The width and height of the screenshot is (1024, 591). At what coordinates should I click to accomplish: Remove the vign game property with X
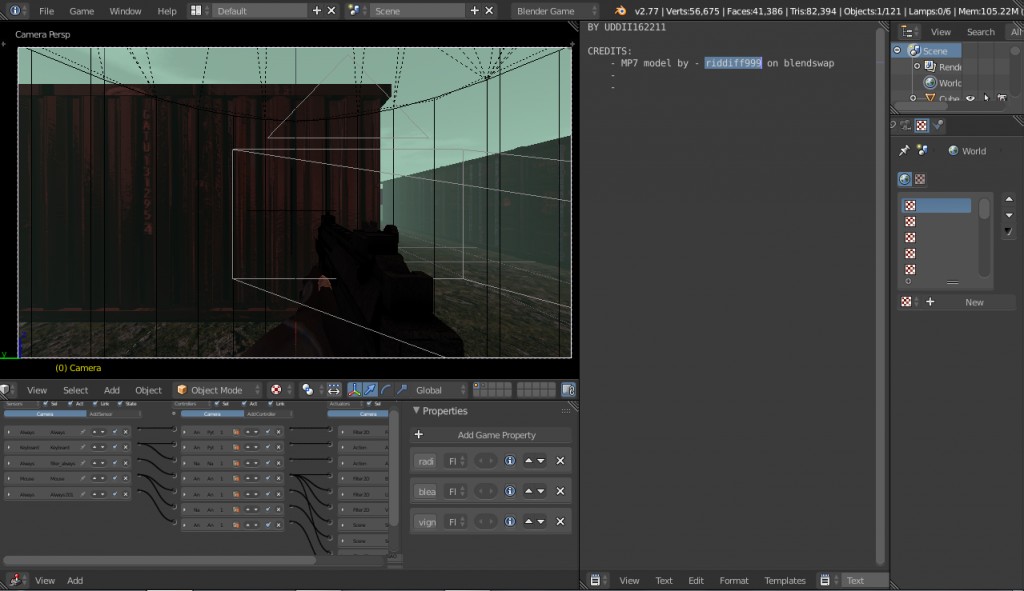point(560,521)
